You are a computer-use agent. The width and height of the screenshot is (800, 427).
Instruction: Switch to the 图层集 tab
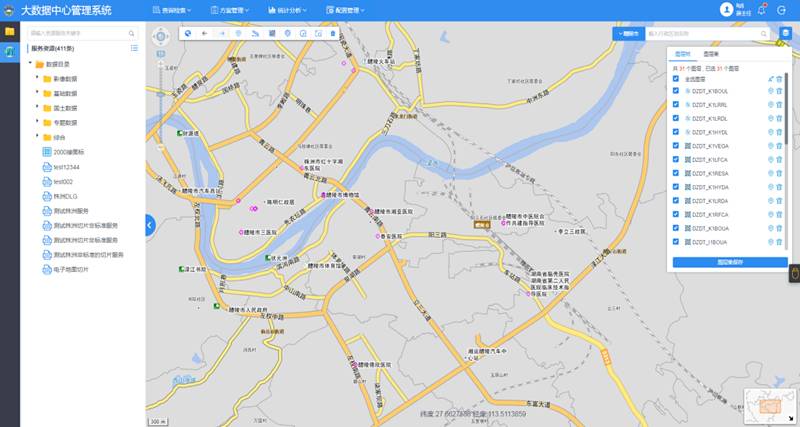pos(711,53)
